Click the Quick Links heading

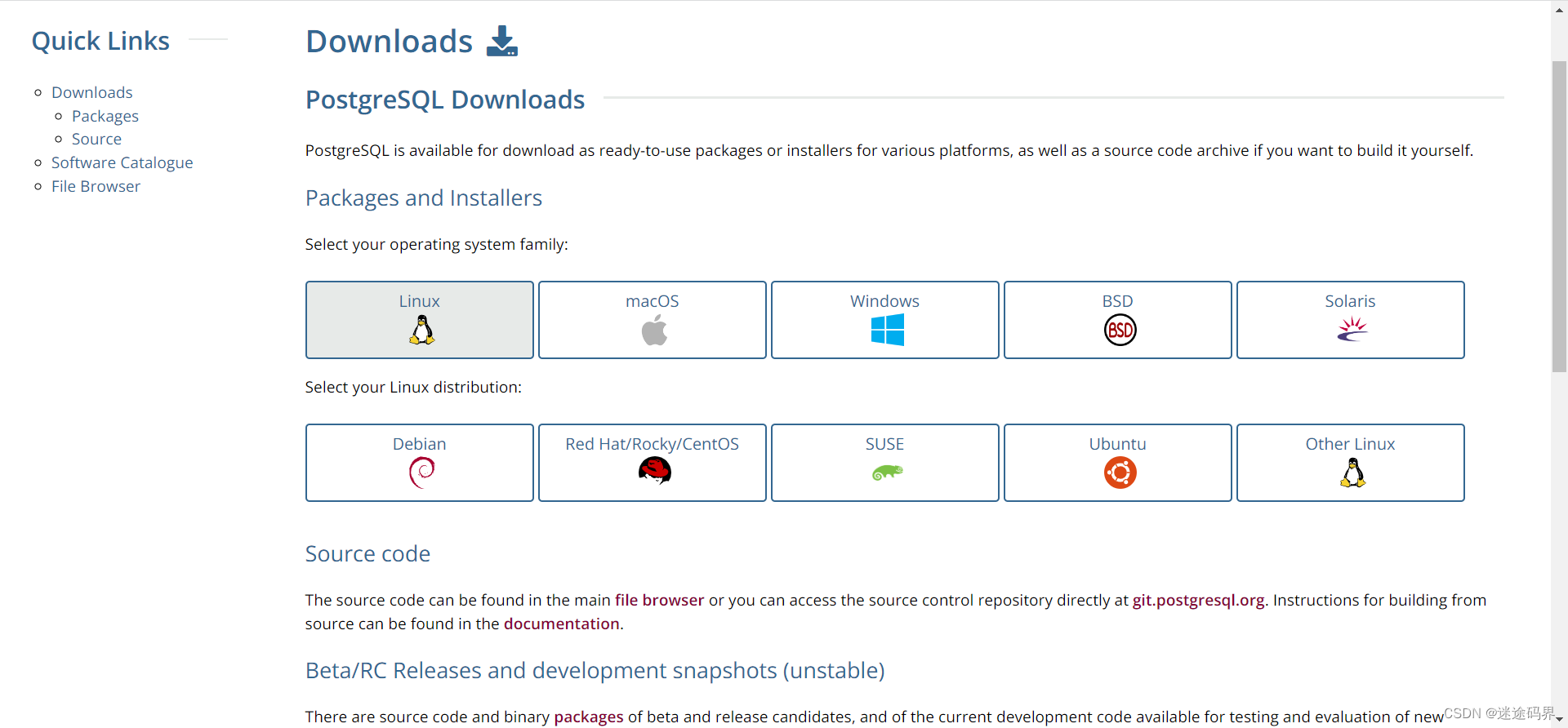point(100,41)
